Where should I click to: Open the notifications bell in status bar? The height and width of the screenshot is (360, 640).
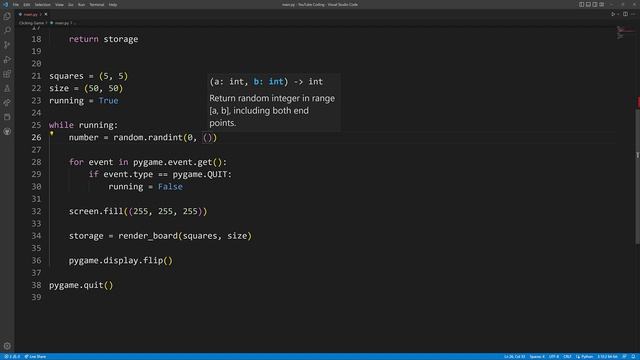pyautogui.click(x=633, y=357)
